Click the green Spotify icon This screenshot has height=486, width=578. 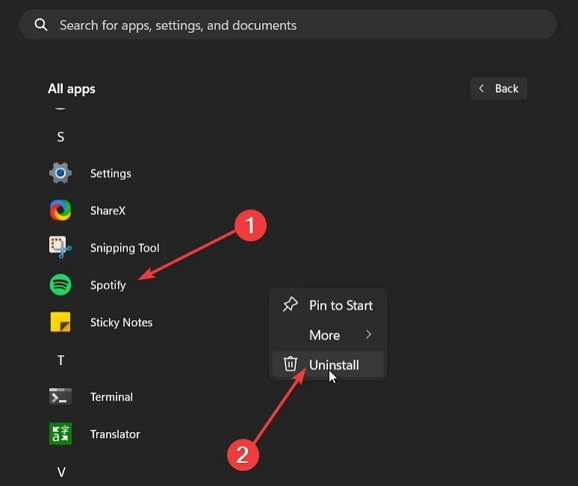click(x=60, y=285)
